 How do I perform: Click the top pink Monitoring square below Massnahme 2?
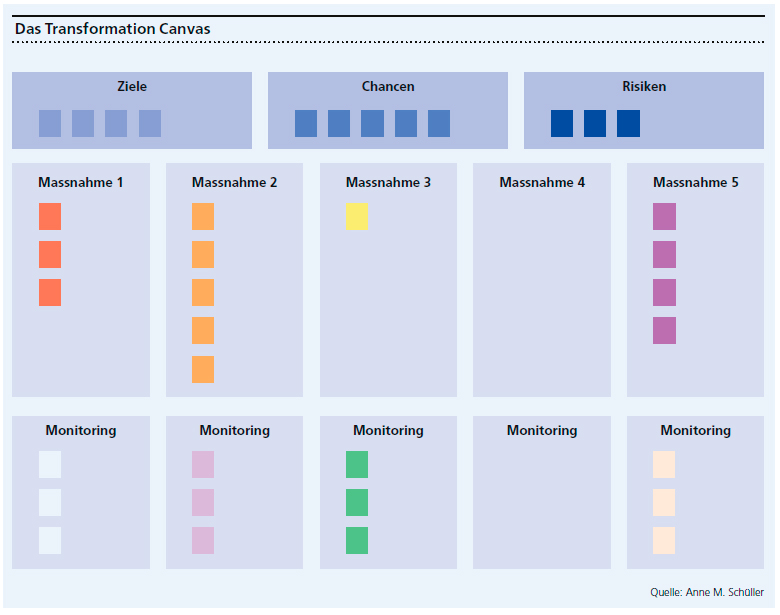click(x=203, y=464)
